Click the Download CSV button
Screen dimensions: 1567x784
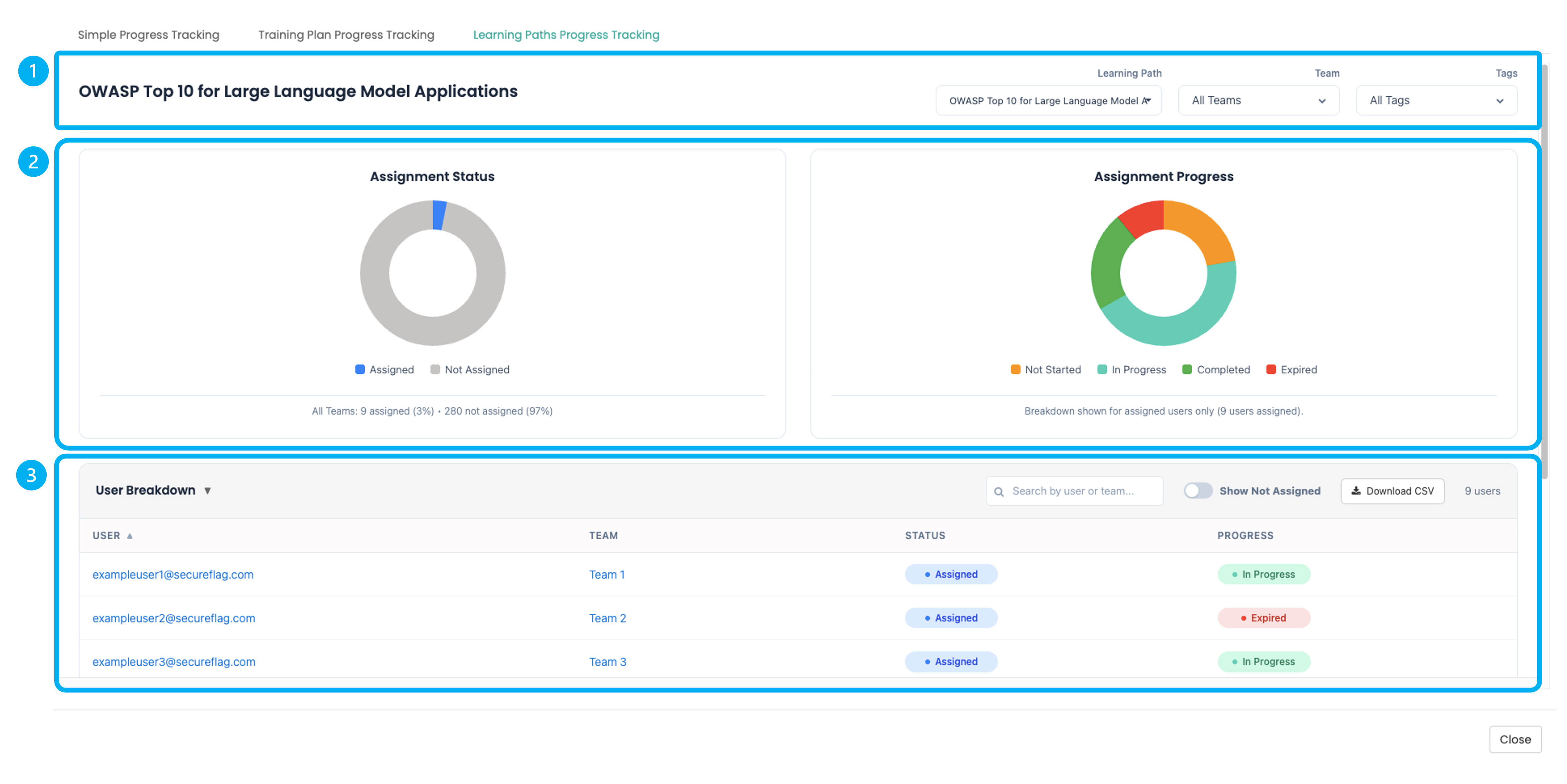1392,491
